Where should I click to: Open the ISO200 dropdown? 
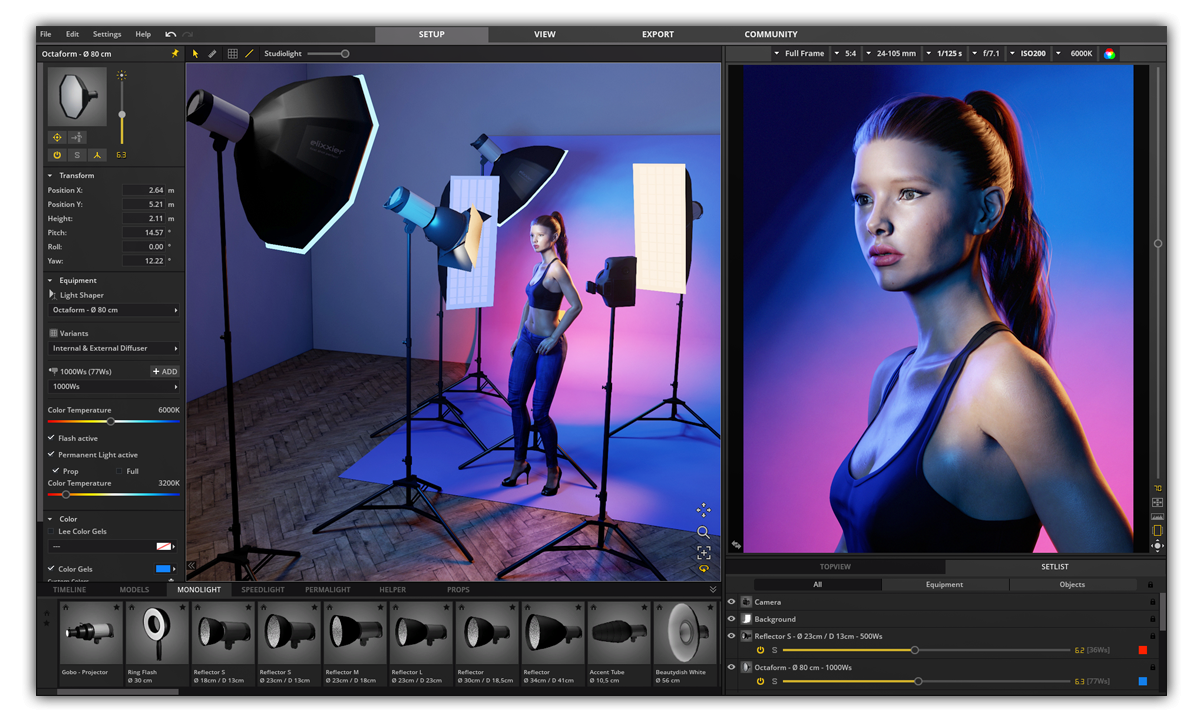click(x=1031, y=53)
